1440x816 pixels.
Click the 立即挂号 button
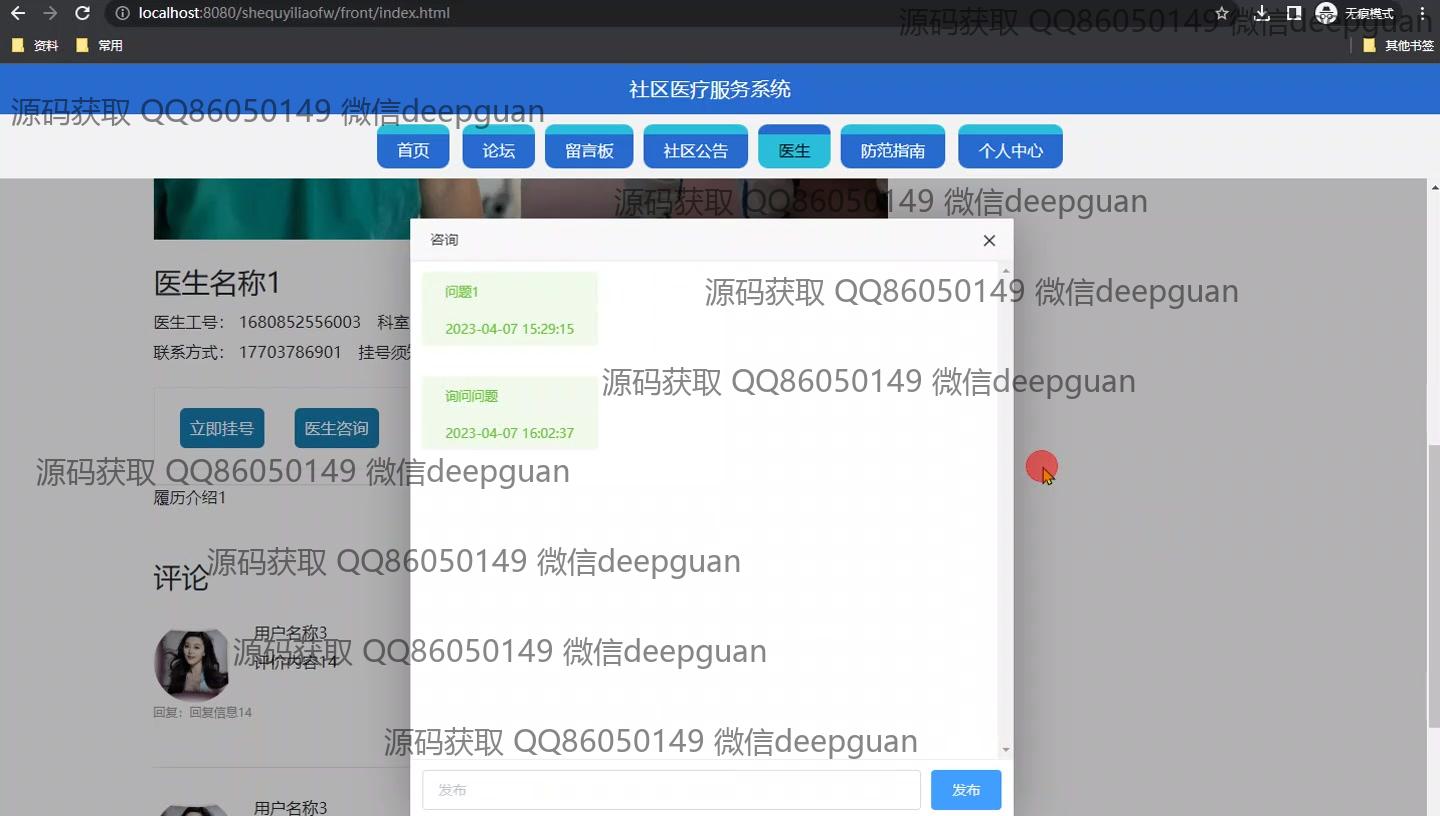(x=222, y=428)
